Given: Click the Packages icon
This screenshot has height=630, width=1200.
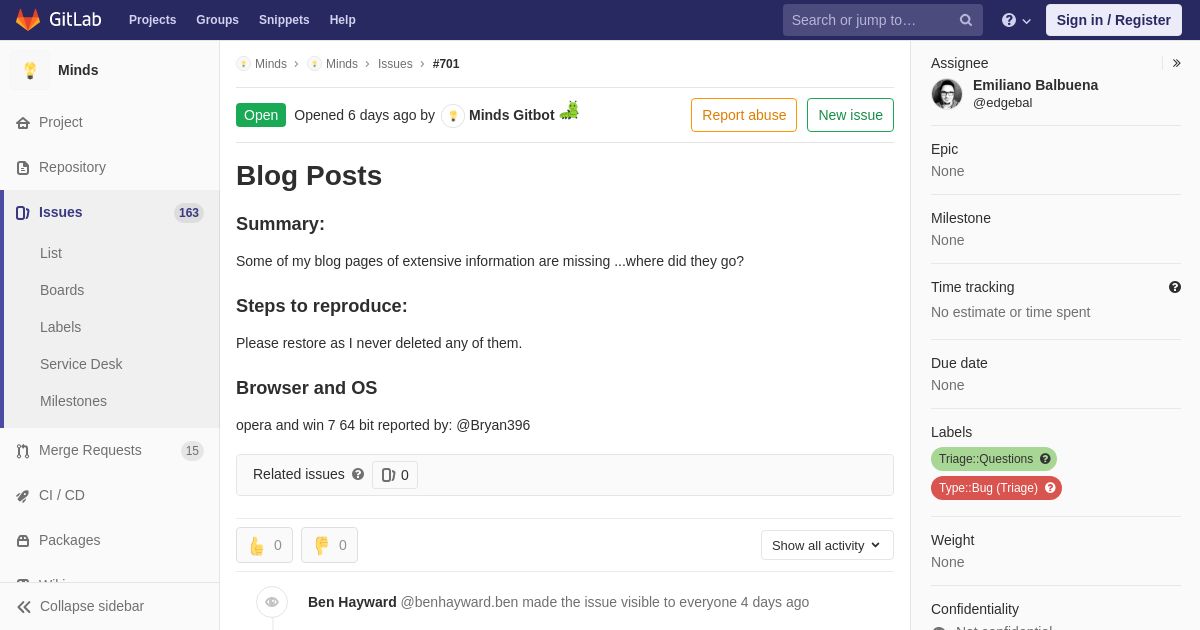Looking at the screenshot, I should (x=23, y=540).
